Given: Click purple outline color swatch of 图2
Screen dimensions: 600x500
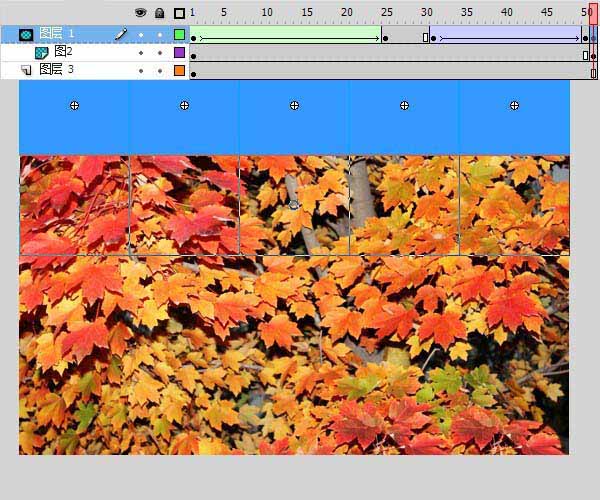Looking at the screenshot, I should 179,52.
